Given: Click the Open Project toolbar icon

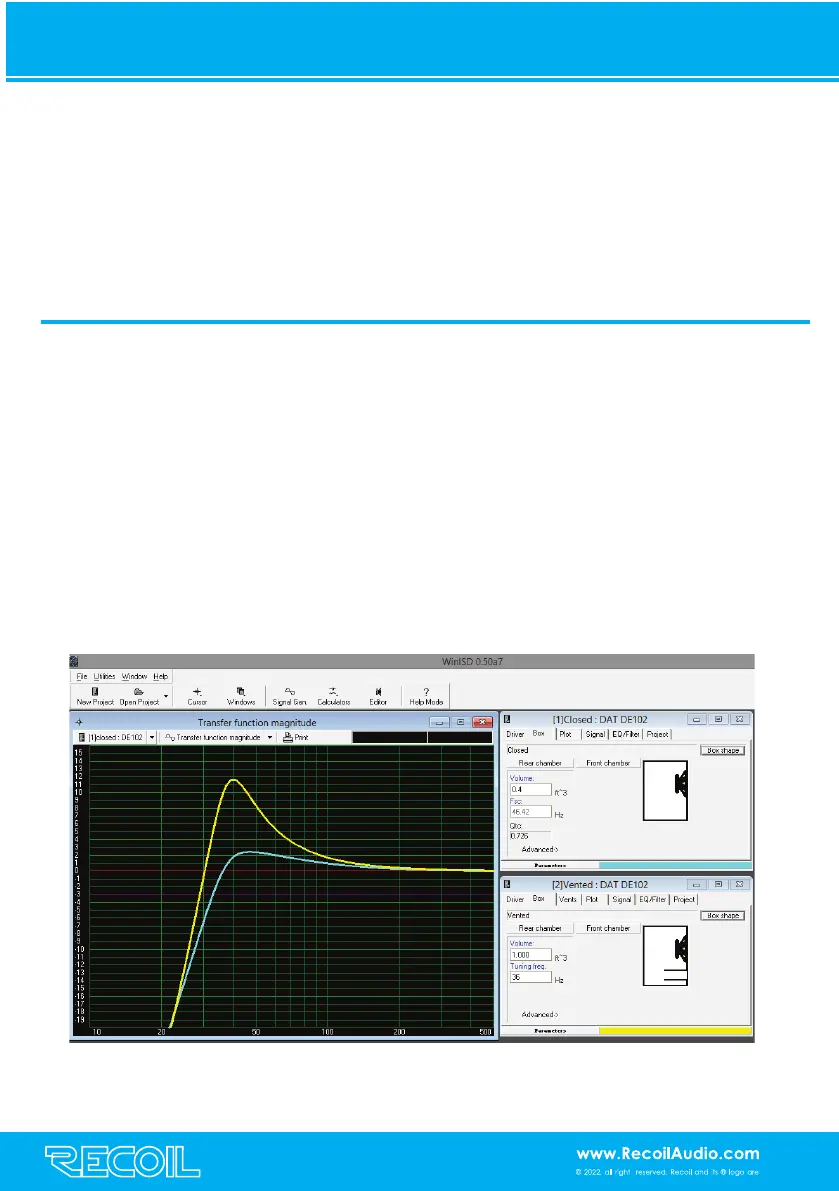Looking at the screenshot, I should click(139, 696).
